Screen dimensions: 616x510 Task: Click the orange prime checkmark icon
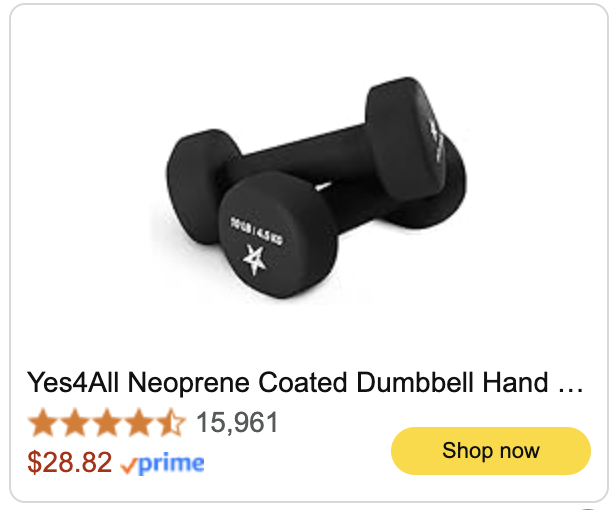(128, 466)
